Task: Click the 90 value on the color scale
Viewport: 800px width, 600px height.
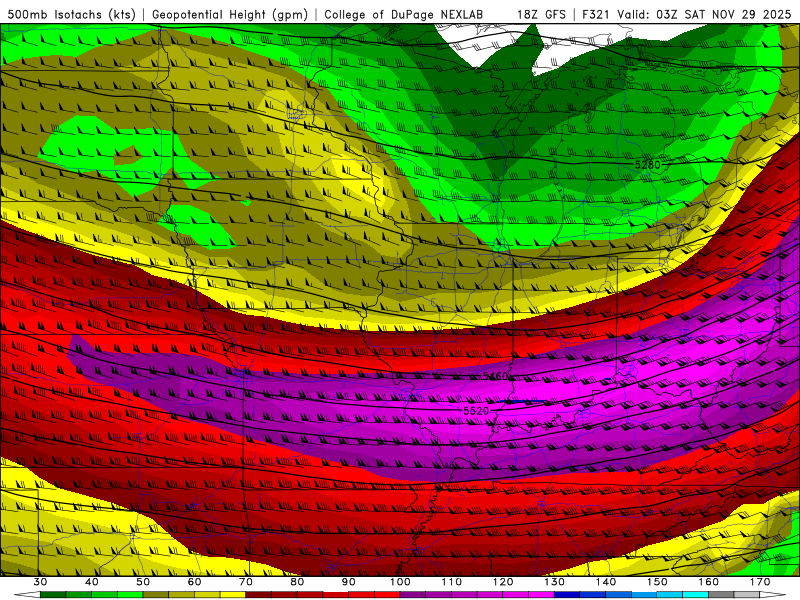Action: coord(349,582)
